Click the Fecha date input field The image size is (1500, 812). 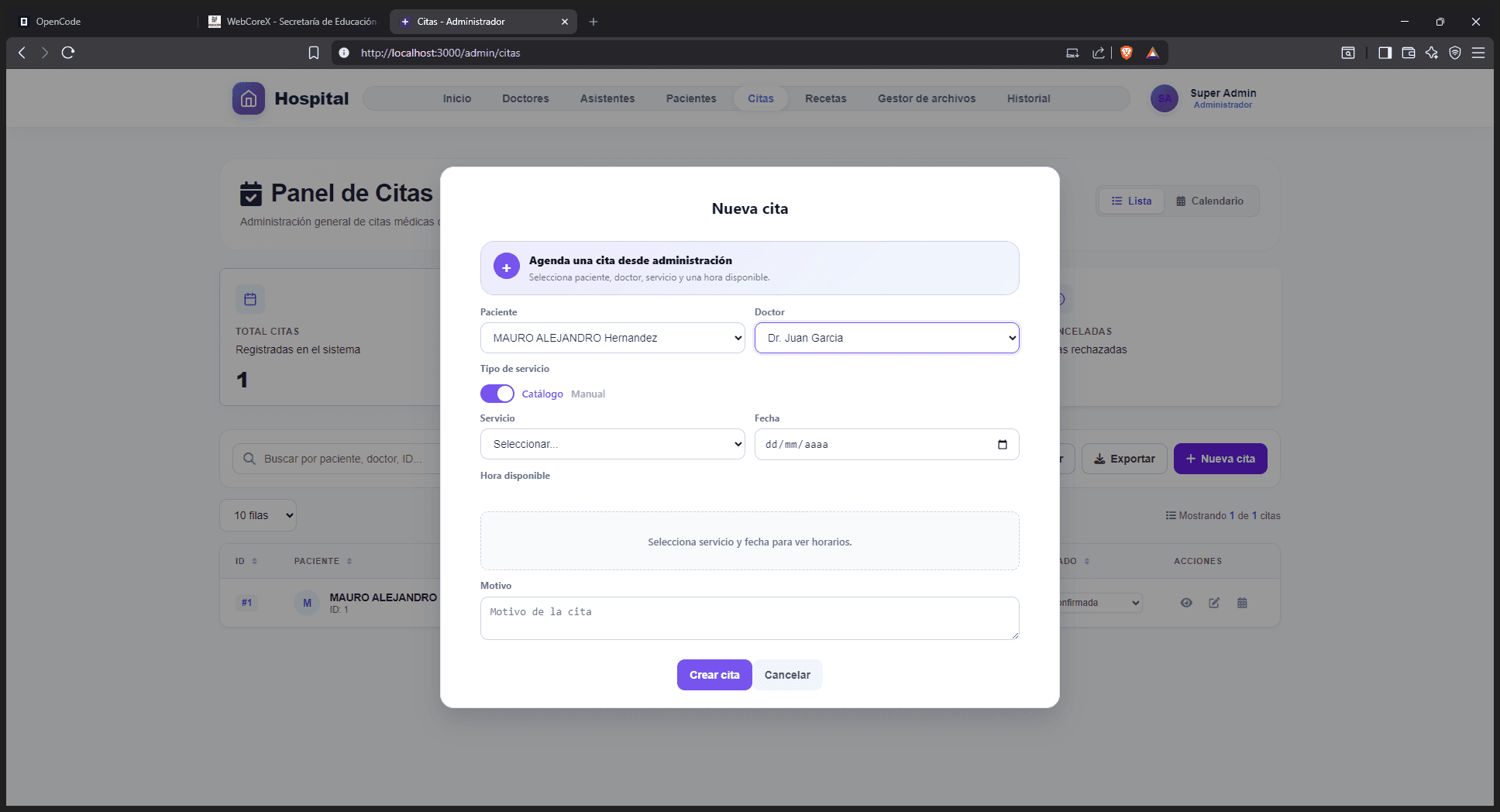pyautogui.click(x=887, y=444)
